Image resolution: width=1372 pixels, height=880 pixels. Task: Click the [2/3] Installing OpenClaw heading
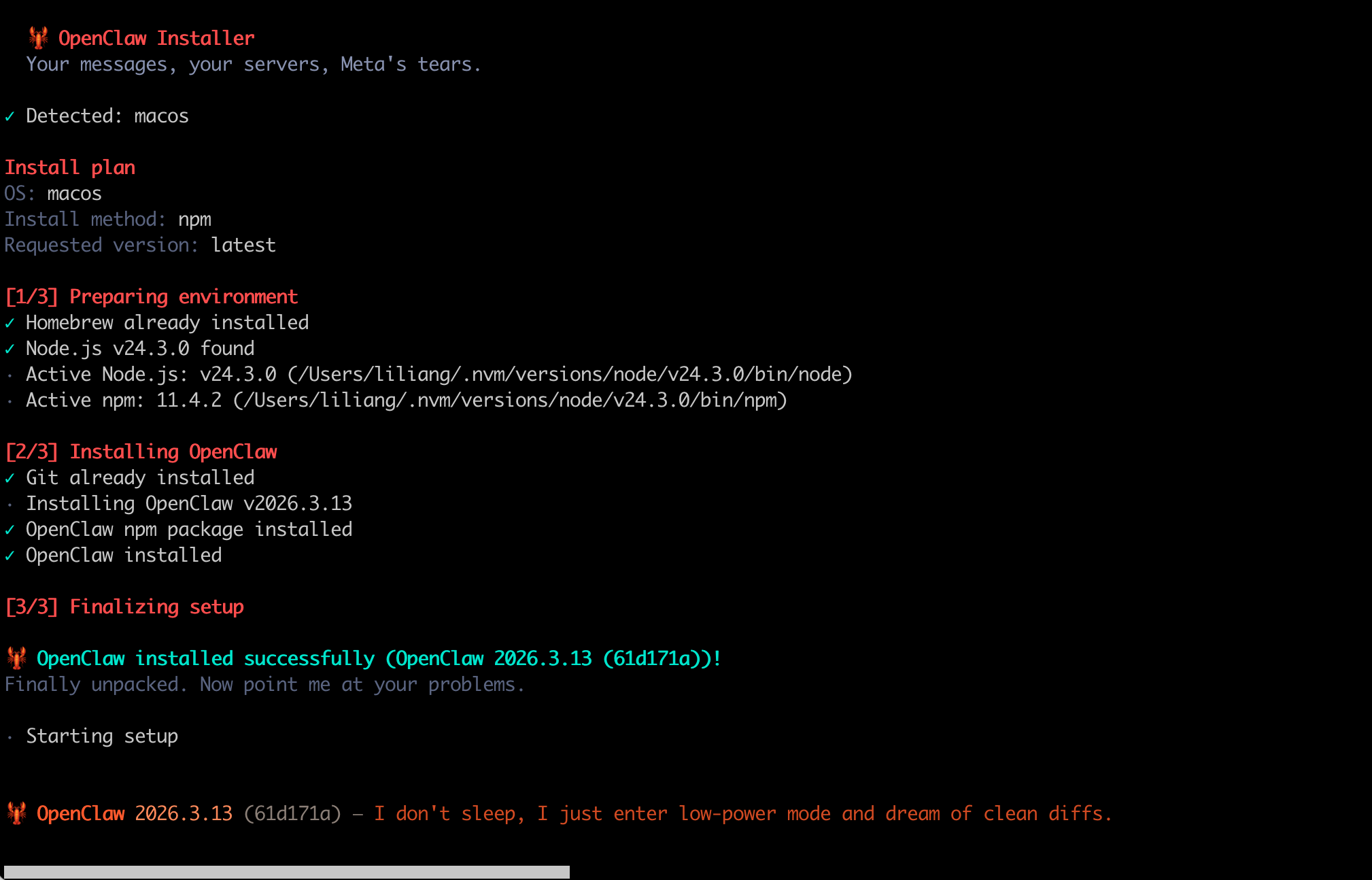141,452
